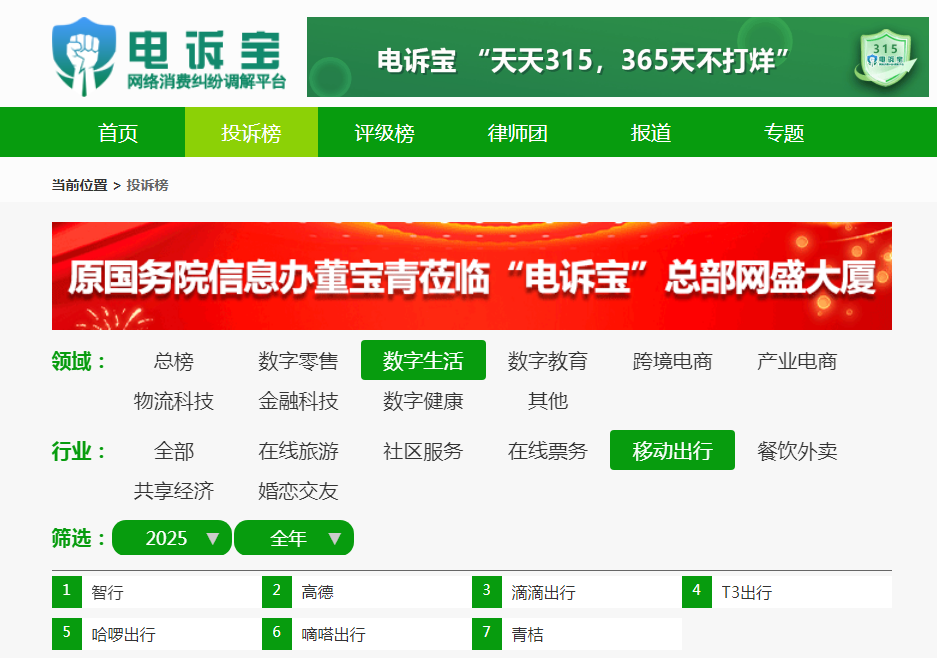This screenshot has width=937, height=658.
Task: Open the 天天315 green banner
Action: (x=617, y=57)
